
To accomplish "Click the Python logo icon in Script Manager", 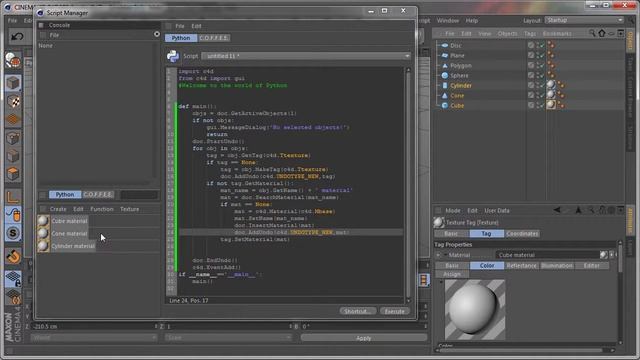I will click(x=173, y=56).
